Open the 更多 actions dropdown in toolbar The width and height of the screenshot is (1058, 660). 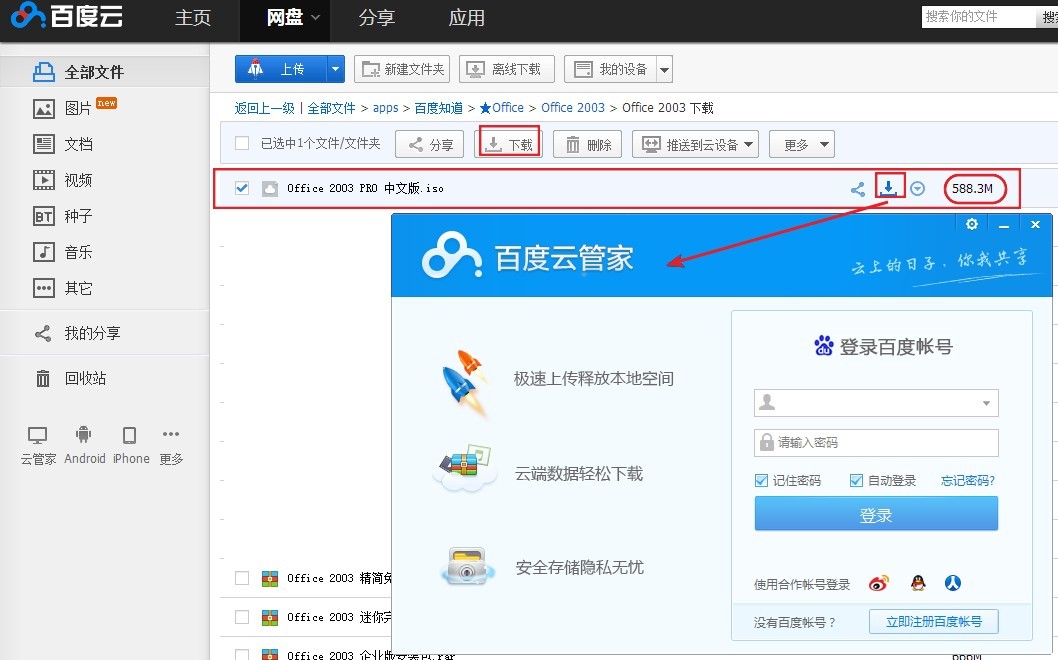(802, 144)
